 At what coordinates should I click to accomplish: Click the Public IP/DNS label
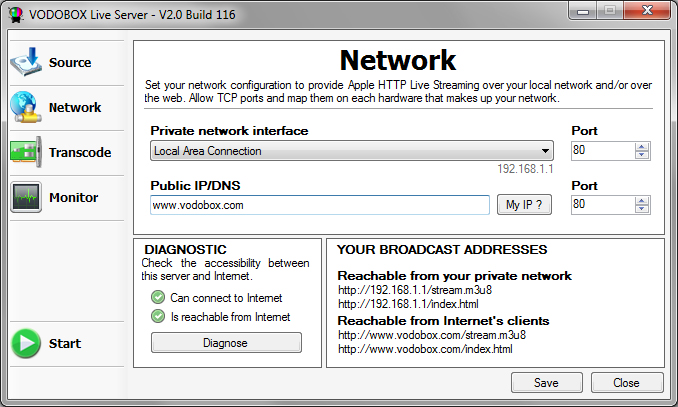[x=195, y=186]
